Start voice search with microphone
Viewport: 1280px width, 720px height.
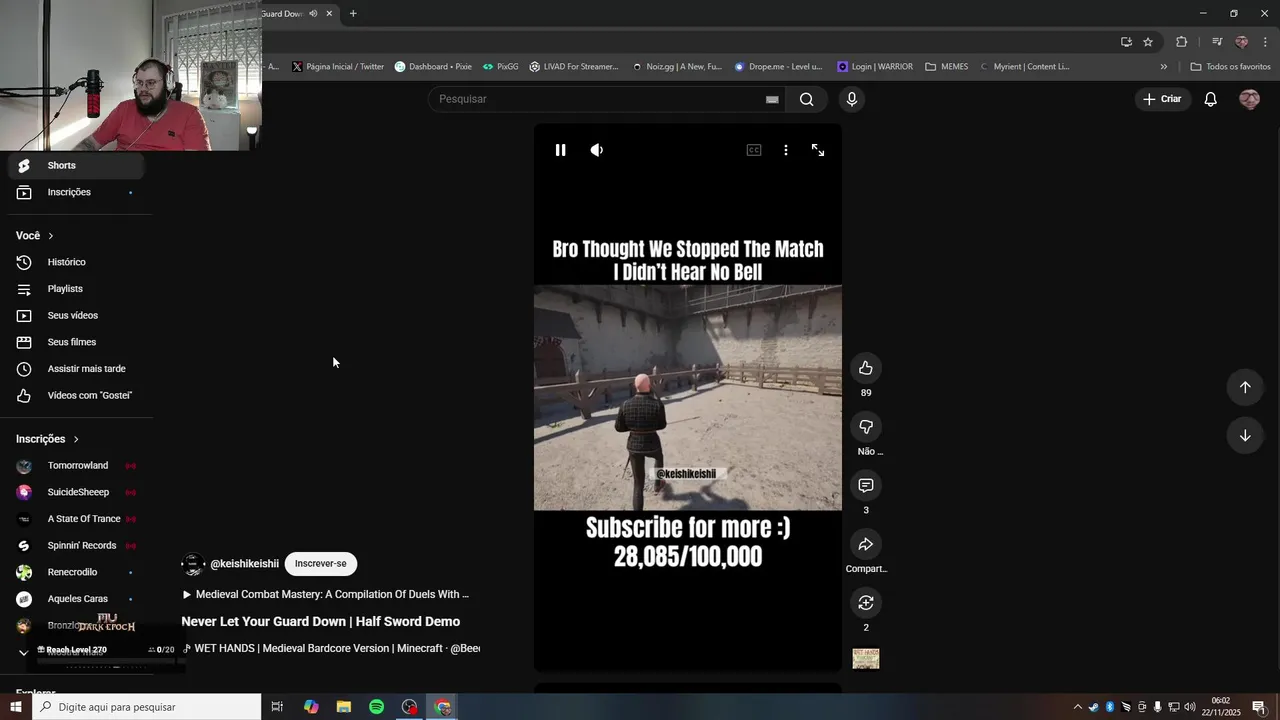[852, 99]
